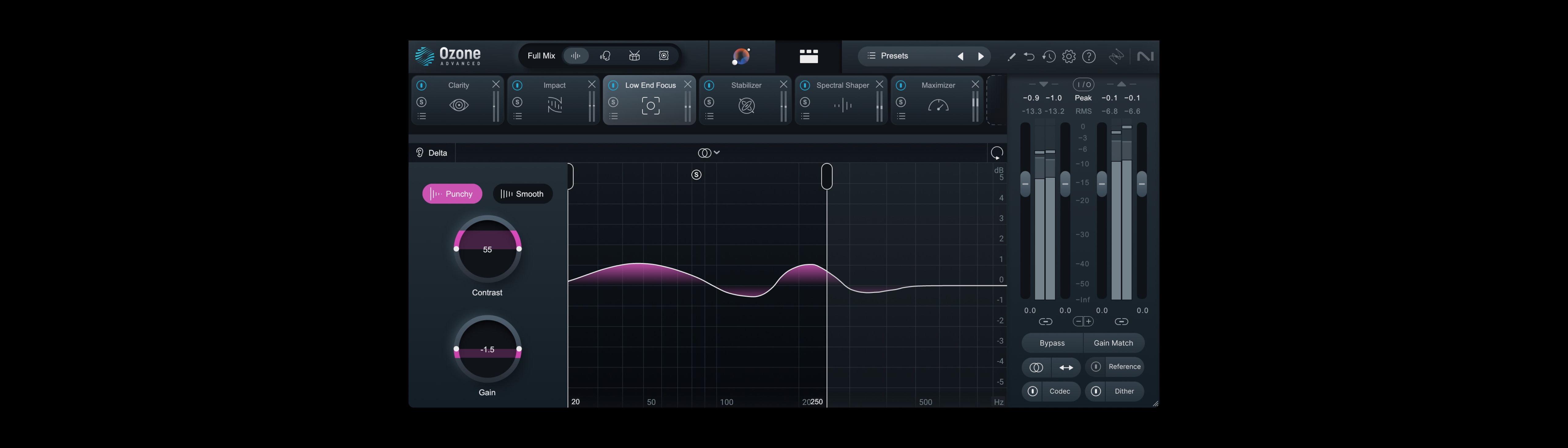Remove the Clarity module with its X
1568x448 pixels.
(x=496, y=84)
